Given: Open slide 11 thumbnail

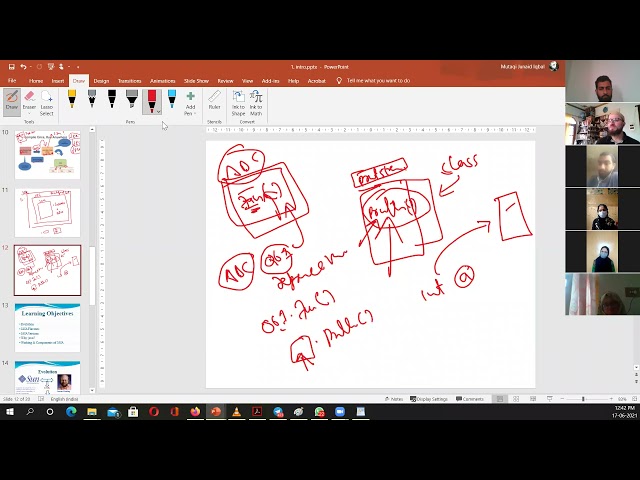Looking at the screenshot, I should click(x=47, y=212).
